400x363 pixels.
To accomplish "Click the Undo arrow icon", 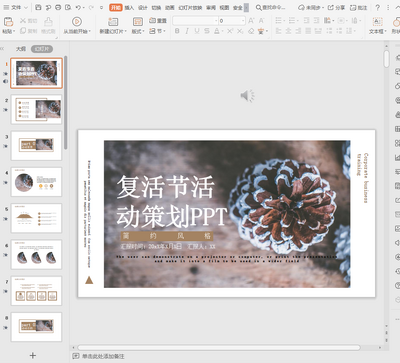I will (x=78, y=7).
